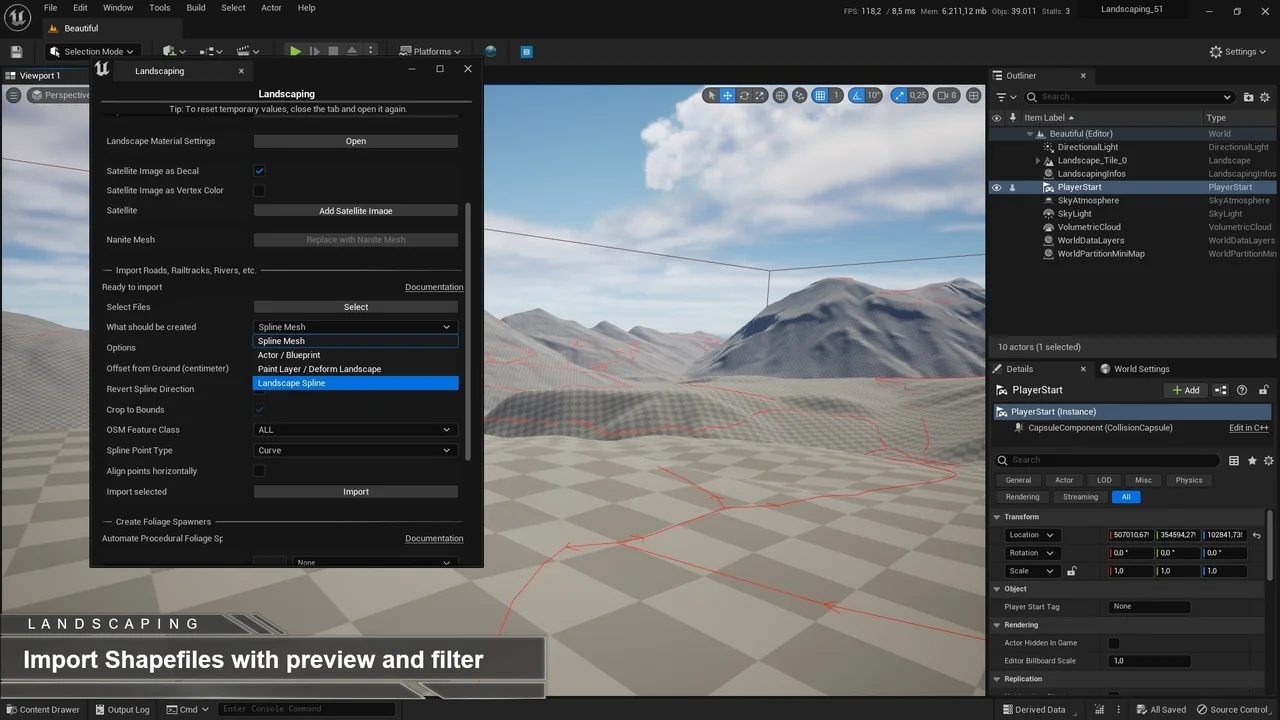This screenshot has width=1280, height=720.
Task: Toggle grid snapping icon in viewport toolbar
Action: point(820,96)
